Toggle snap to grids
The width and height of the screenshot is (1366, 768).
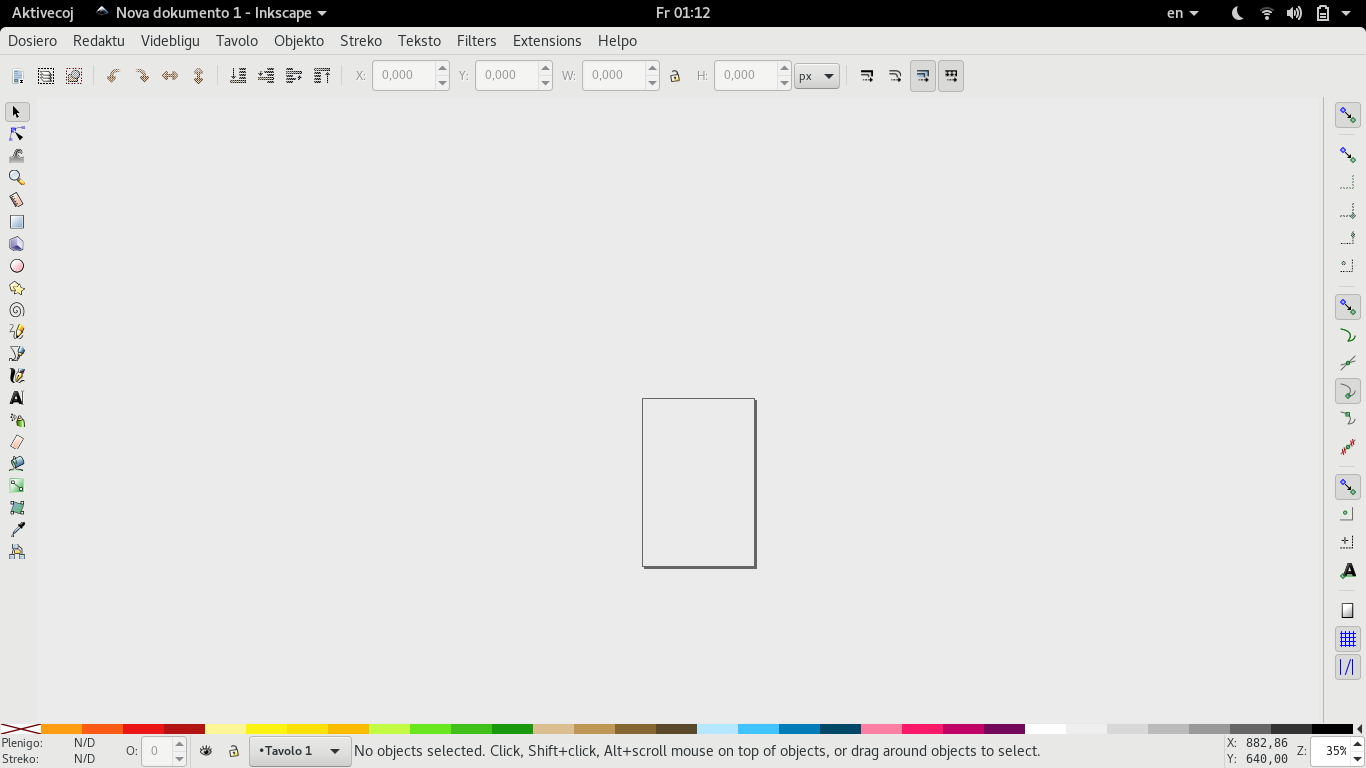coord(1348,639)
